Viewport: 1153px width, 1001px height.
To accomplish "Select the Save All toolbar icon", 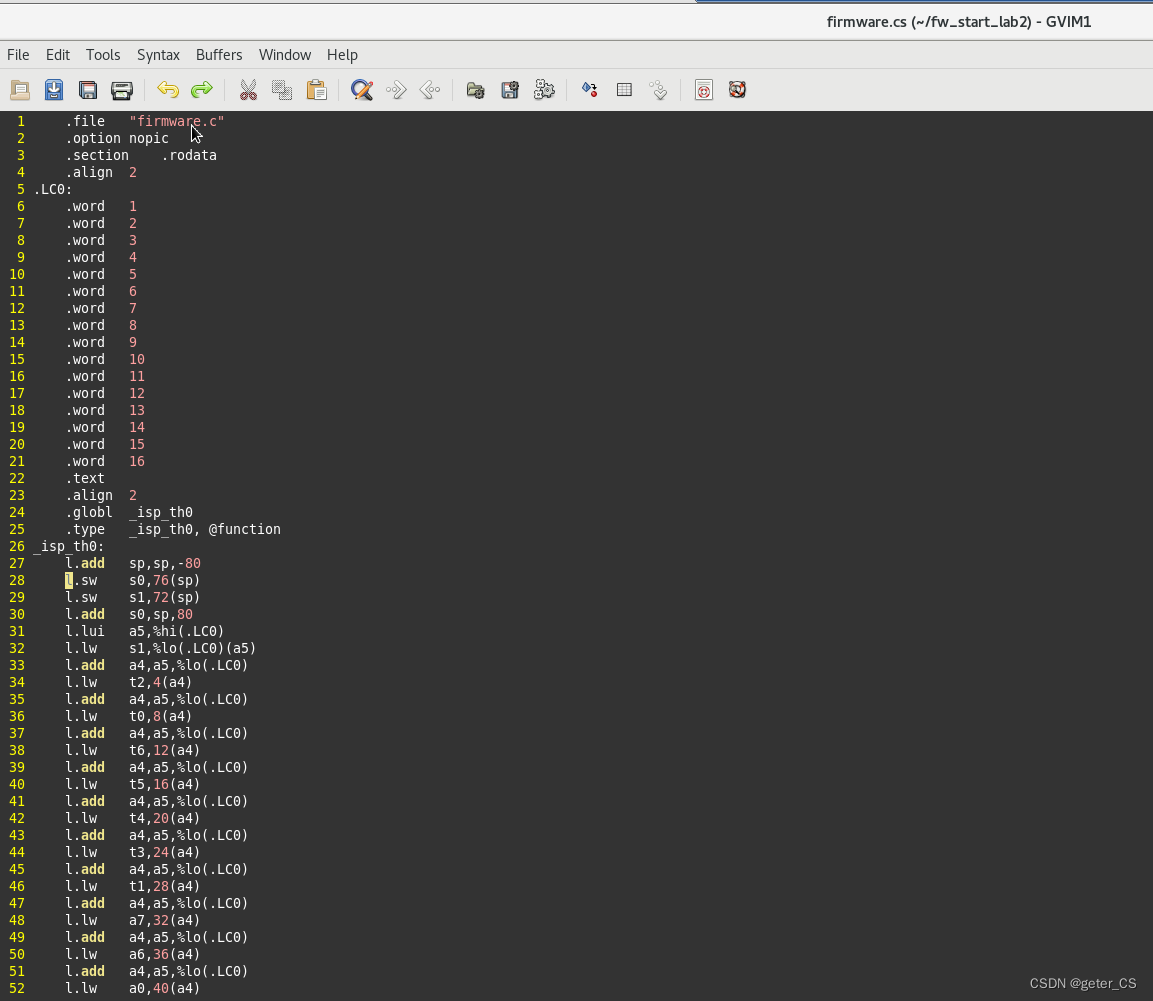I will 88,90.
